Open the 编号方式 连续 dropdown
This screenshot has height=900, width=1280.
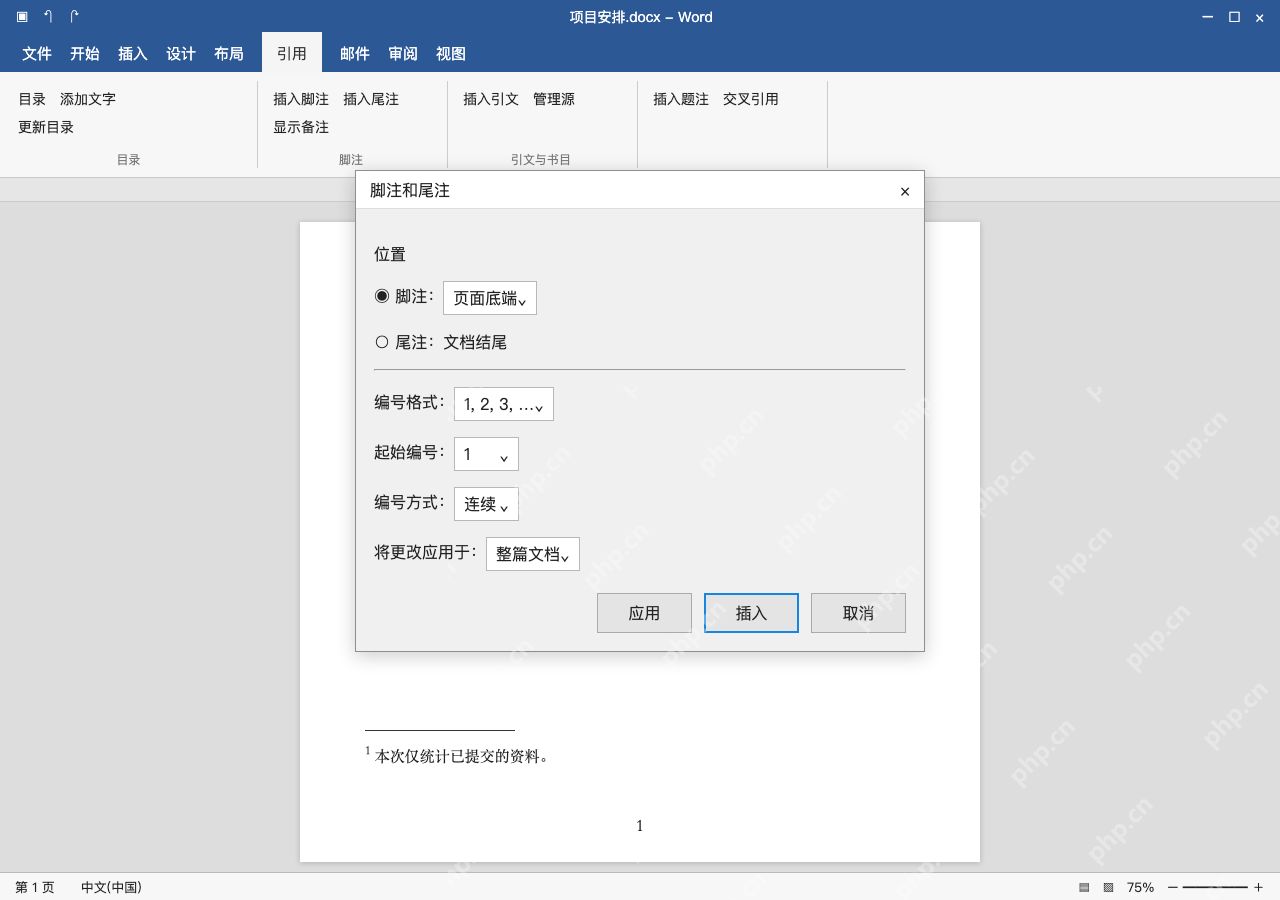486,504
